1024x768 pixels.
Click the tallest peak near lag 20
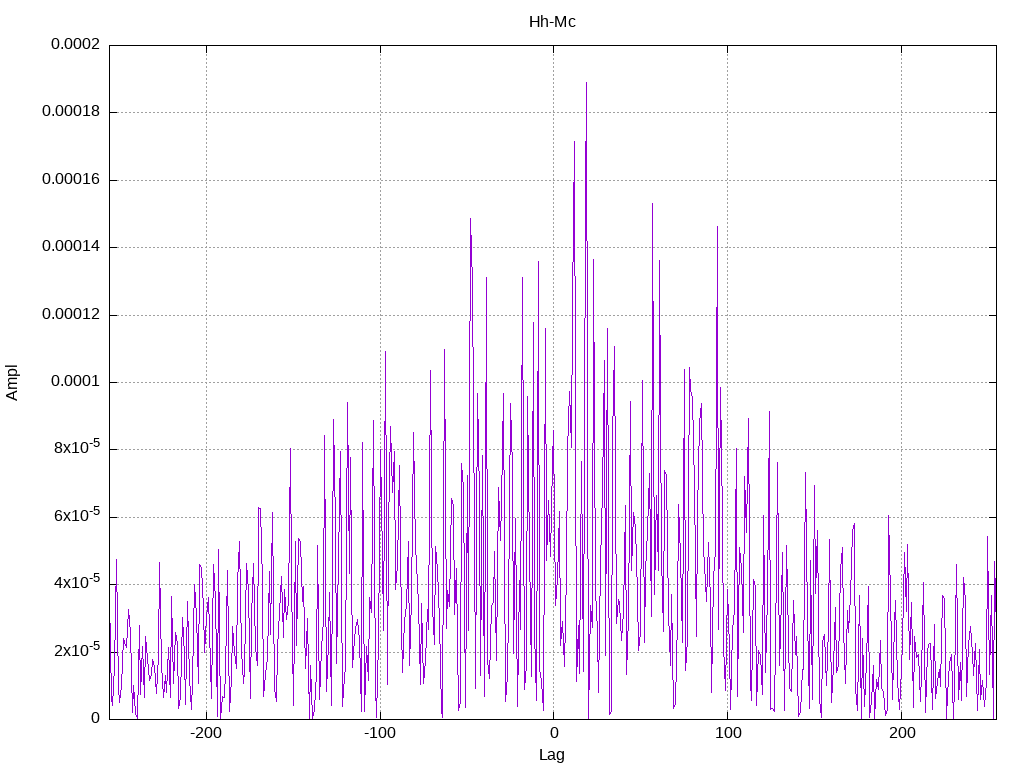(586, 83)
